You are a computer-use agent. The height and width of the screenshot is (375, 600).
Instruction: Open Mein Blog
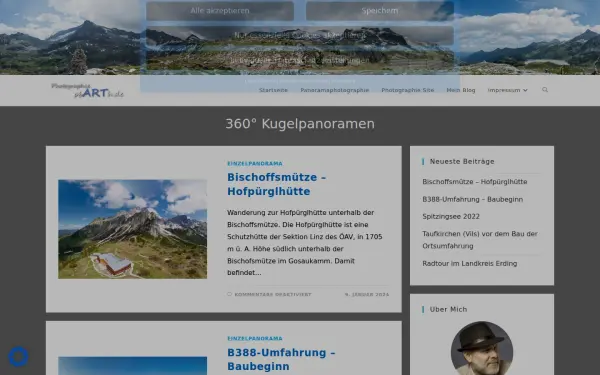(461, 90)
